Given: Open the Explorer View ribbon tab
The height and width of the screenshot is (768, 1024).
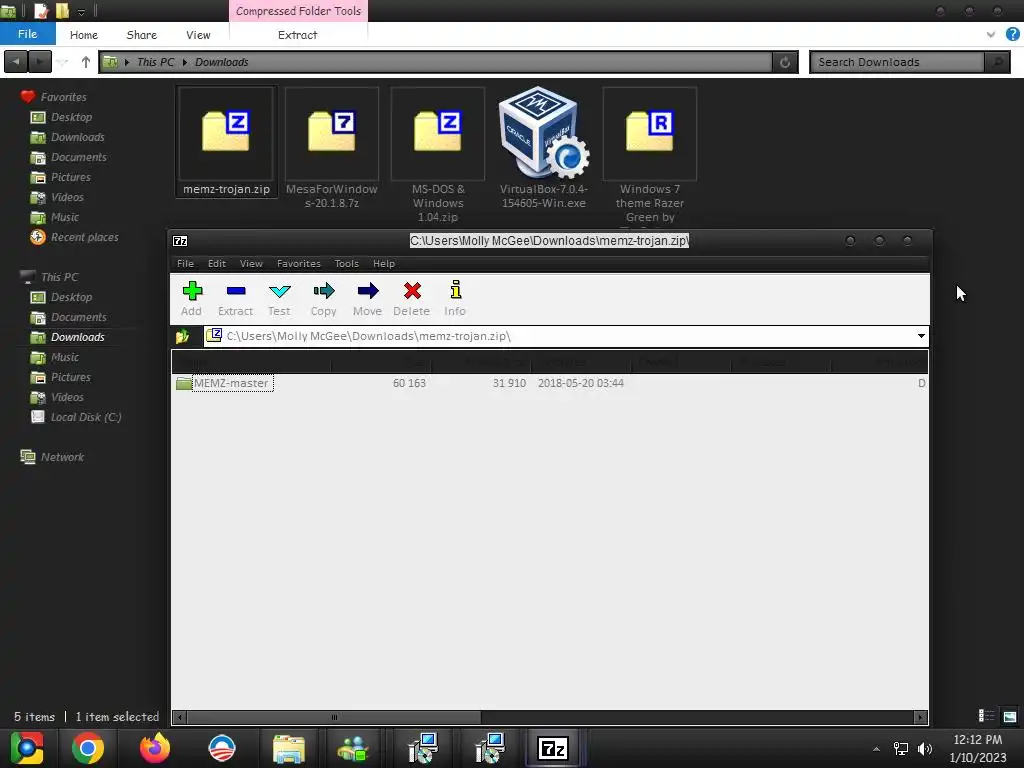Looking at the screenshot, I should pyautogui.click(x=198, y=35).
